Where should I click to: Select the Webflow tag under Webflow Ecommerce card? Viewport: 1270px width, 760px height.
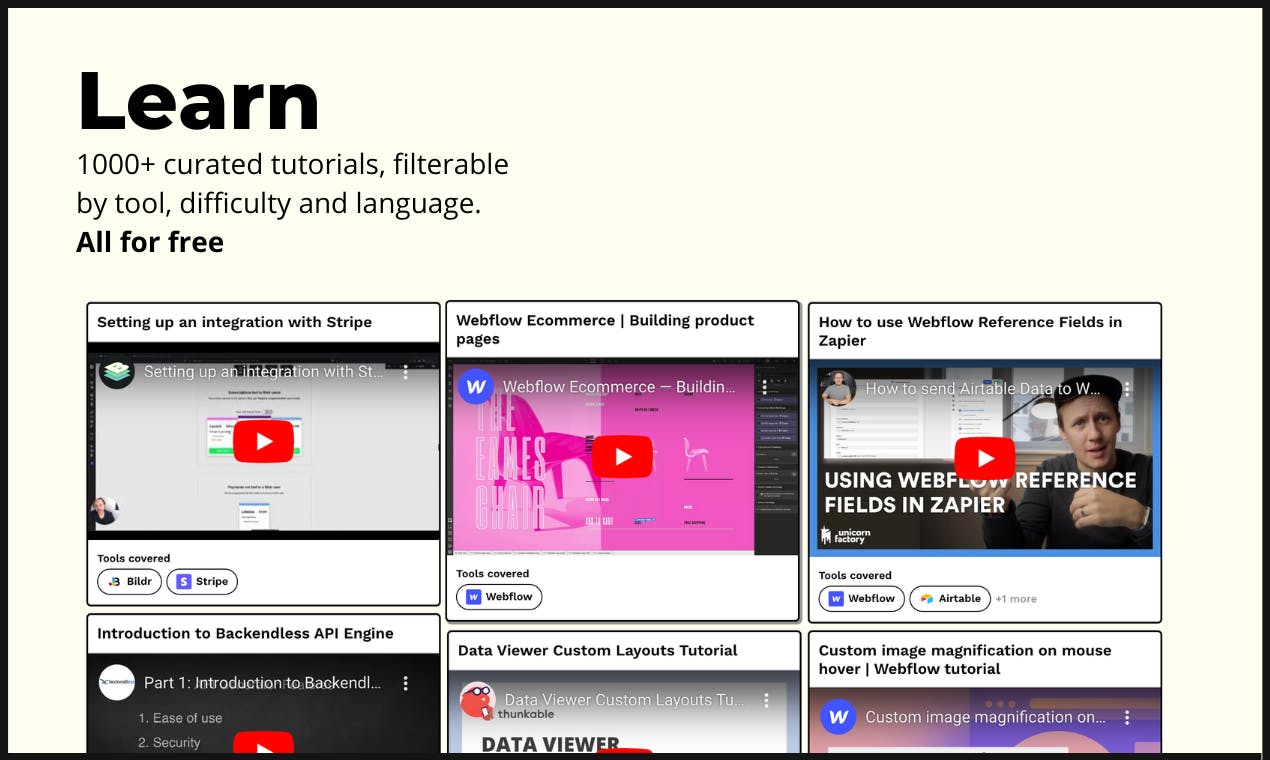499,597
